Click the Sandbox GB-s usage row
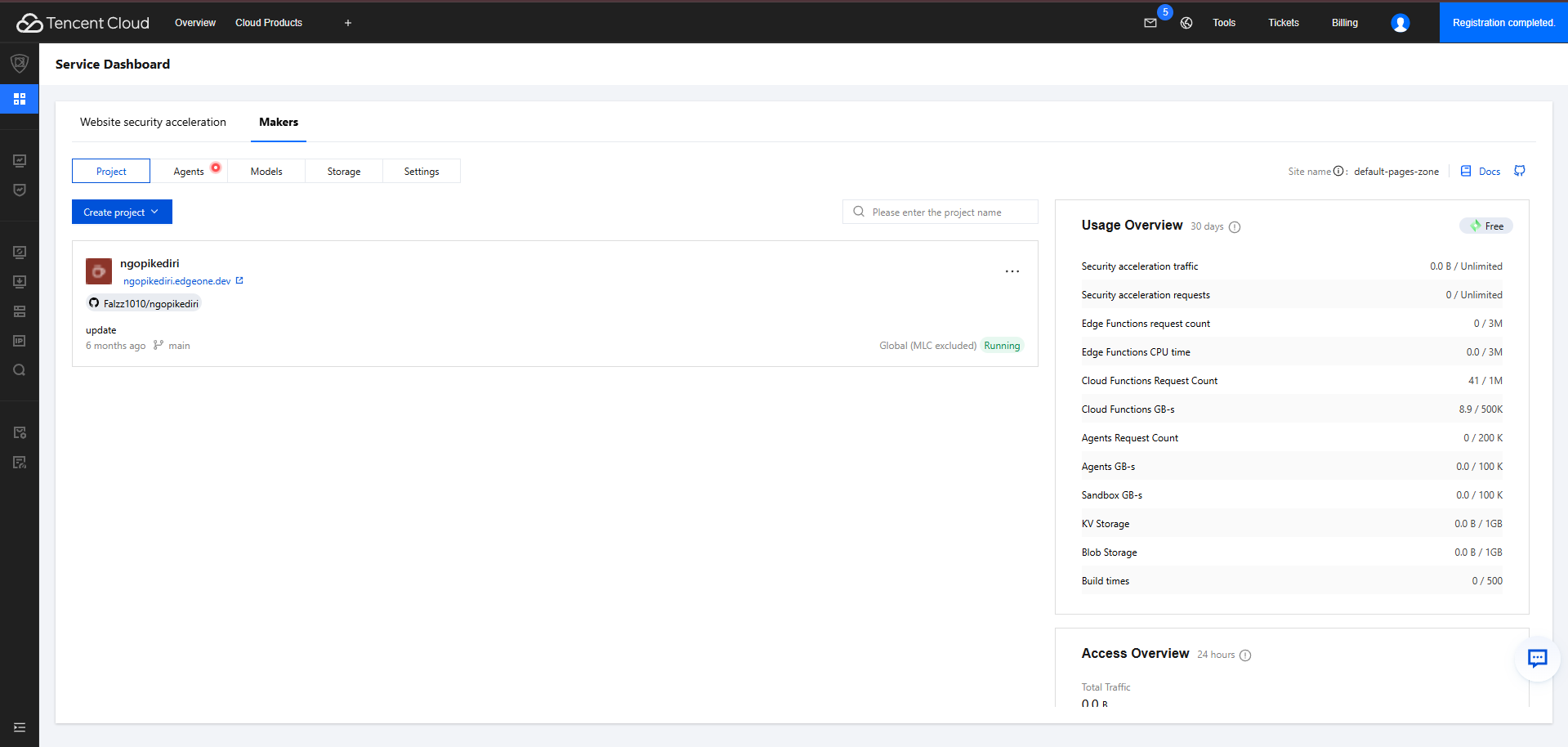 point(1292,495)
